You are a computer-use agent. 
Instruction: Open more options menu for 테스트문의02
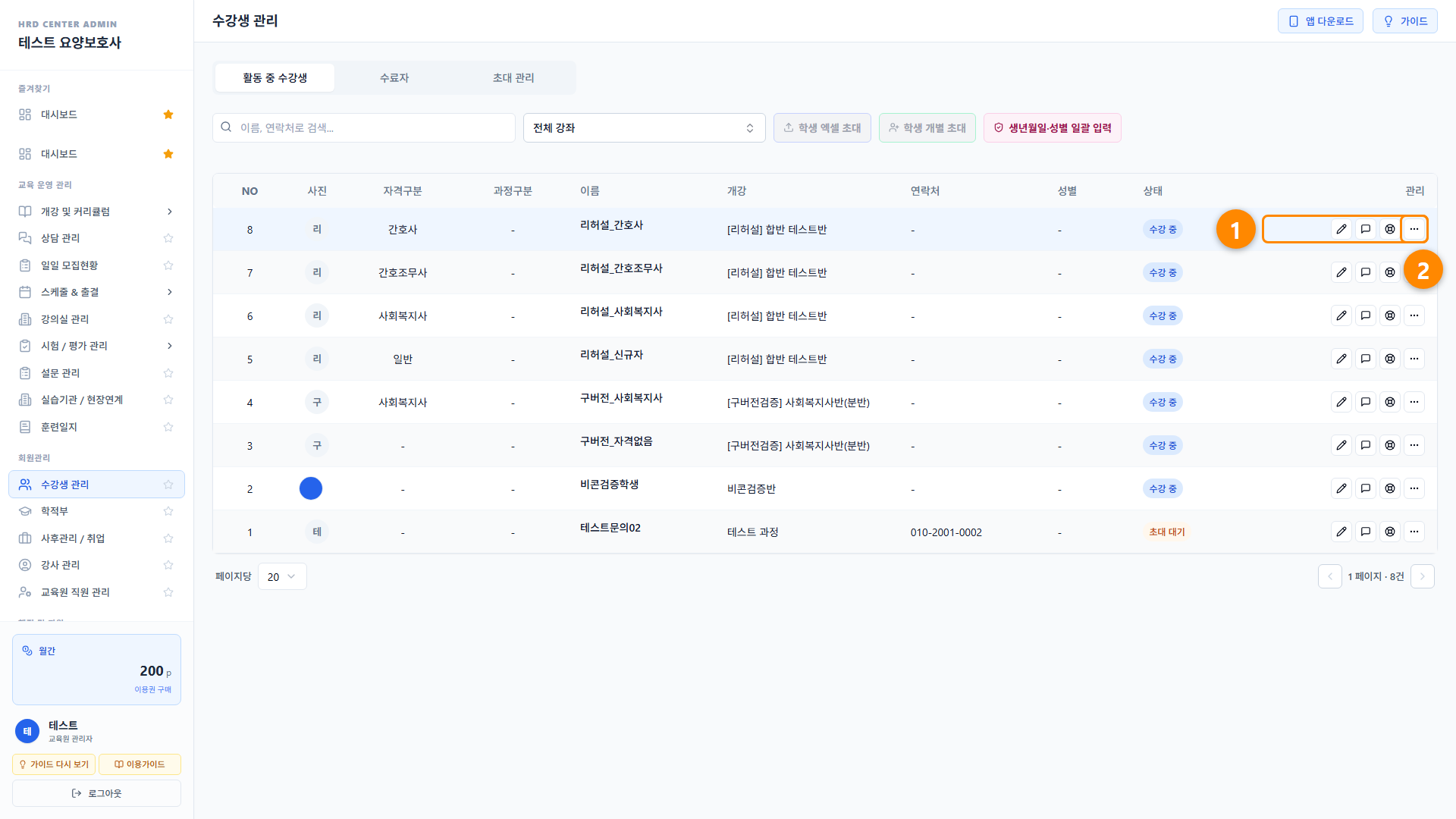click(1414, 532)
